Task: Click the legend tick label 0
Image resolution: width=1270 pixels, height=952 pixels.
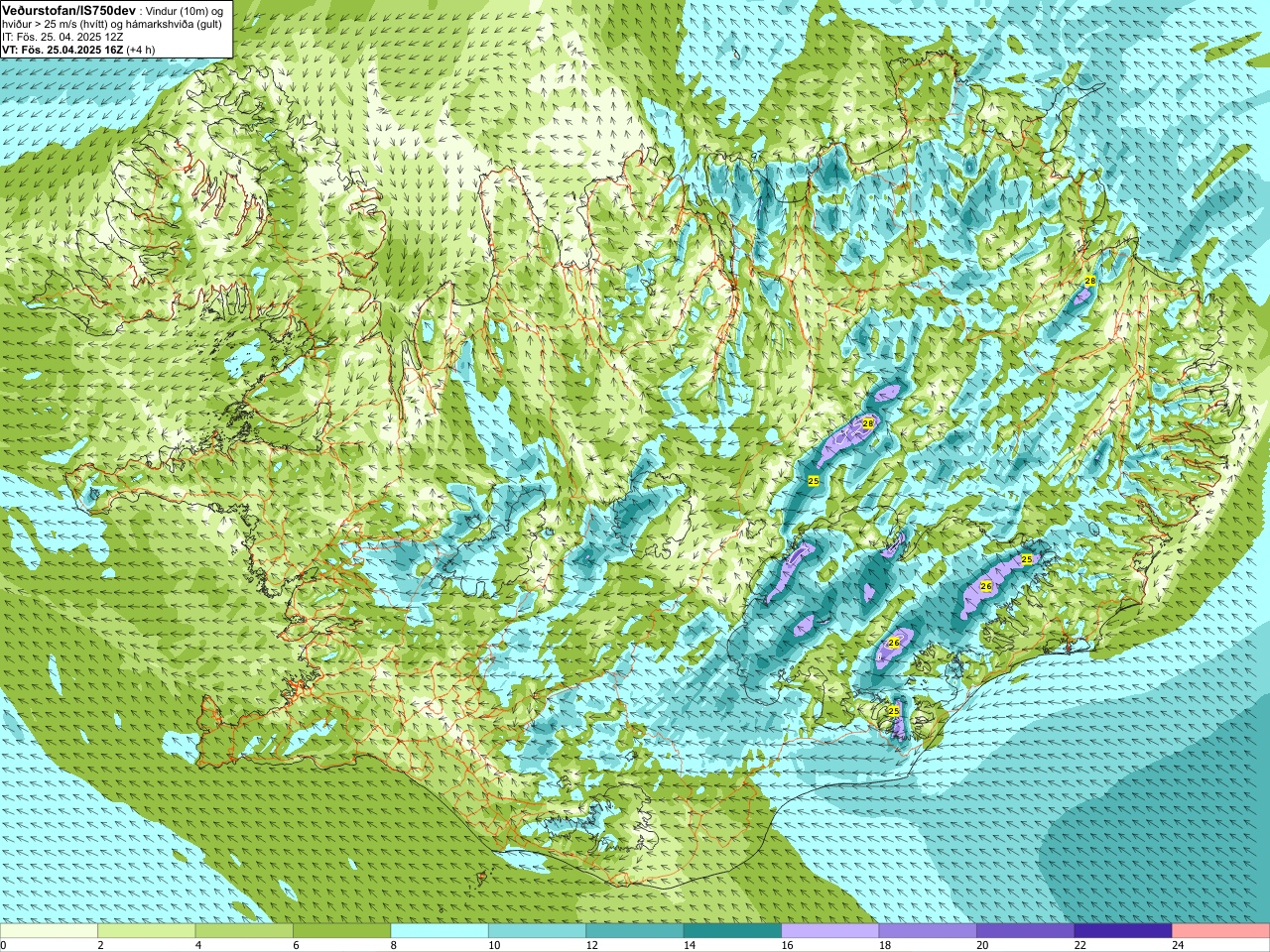Action: (x=4, y=945)
